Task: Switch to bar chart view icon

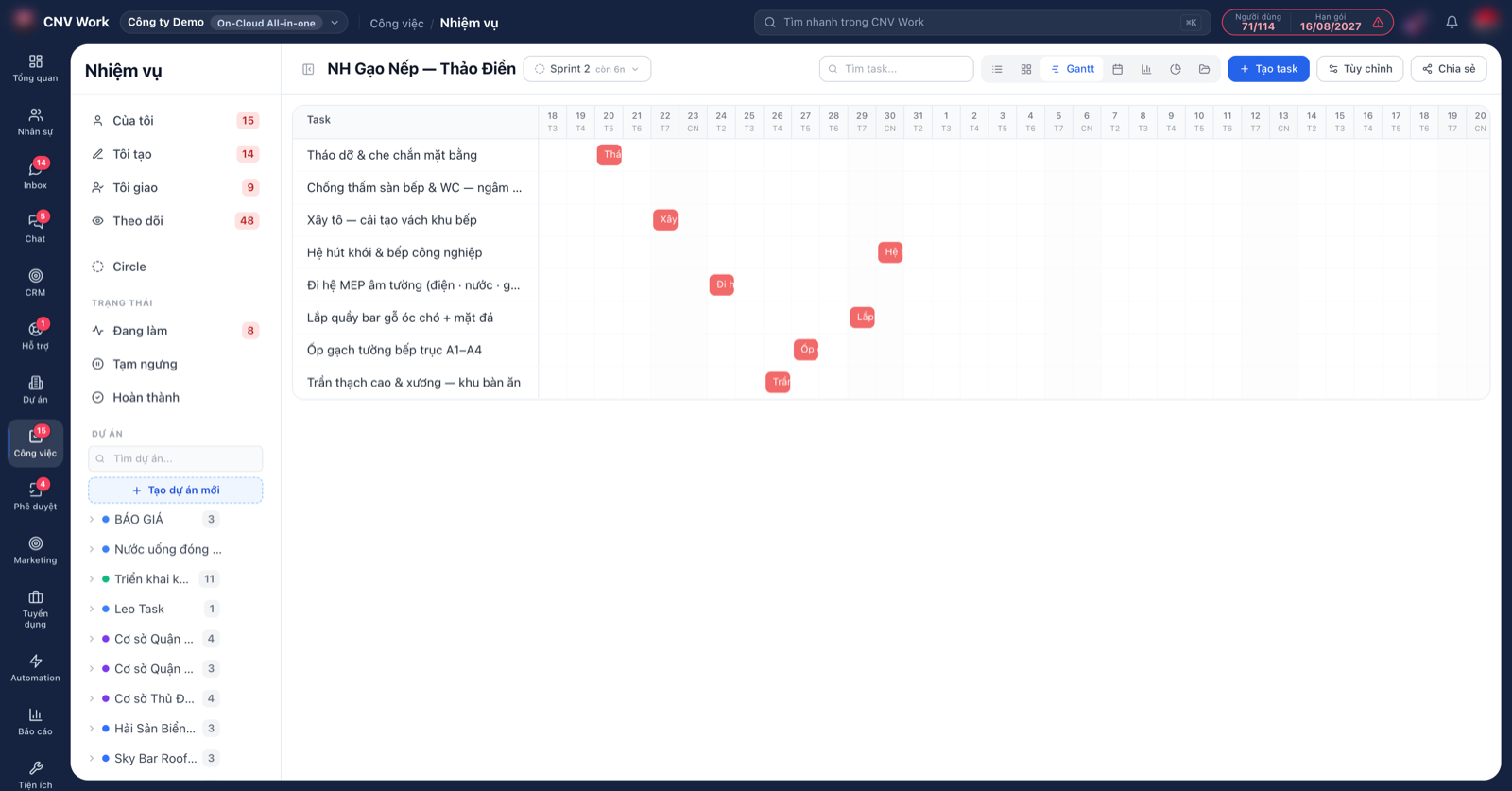Action: [x=1146, y=69]
